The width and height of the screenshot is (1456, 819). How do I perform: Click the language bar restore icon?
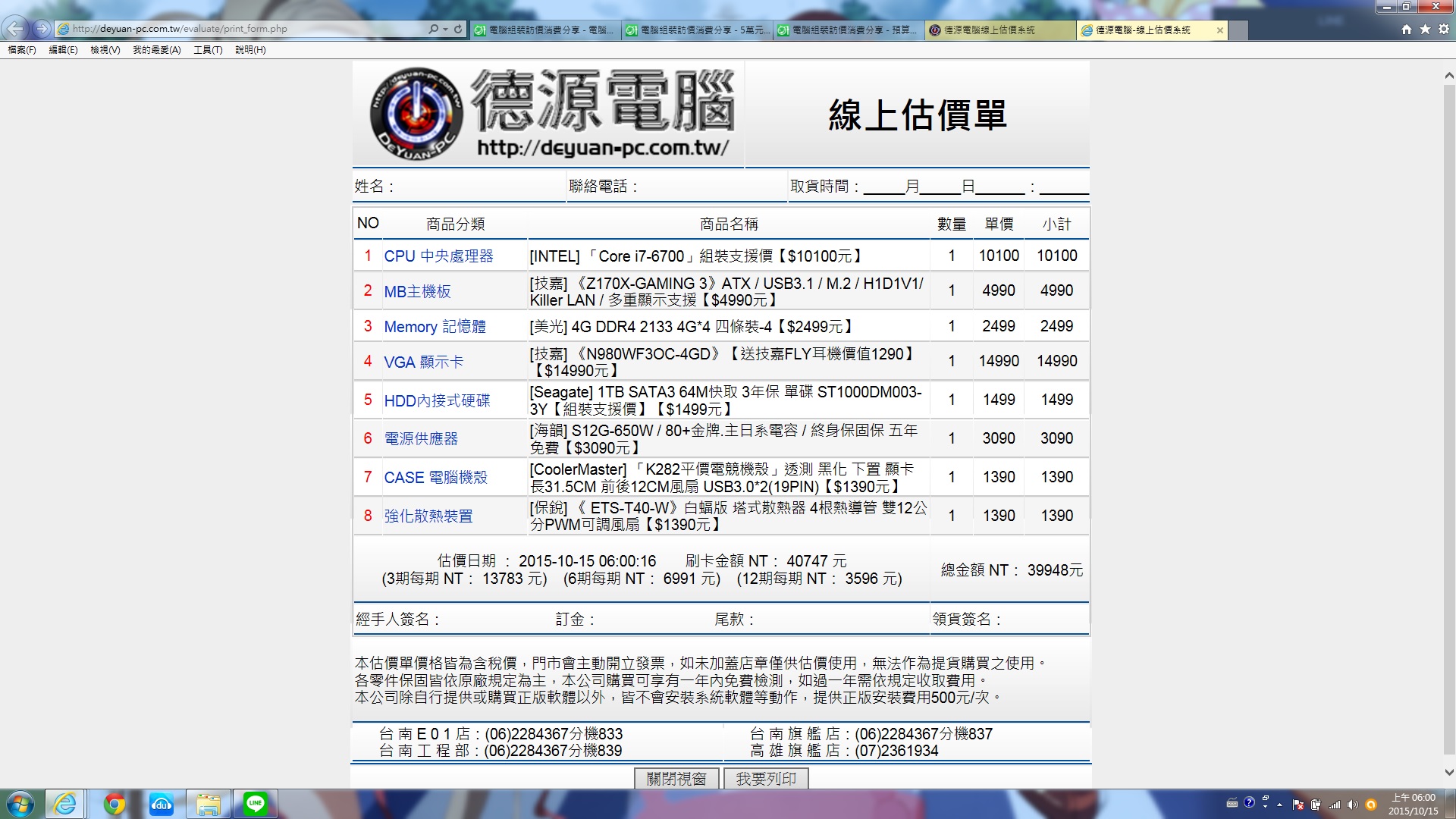(1266, 799)
